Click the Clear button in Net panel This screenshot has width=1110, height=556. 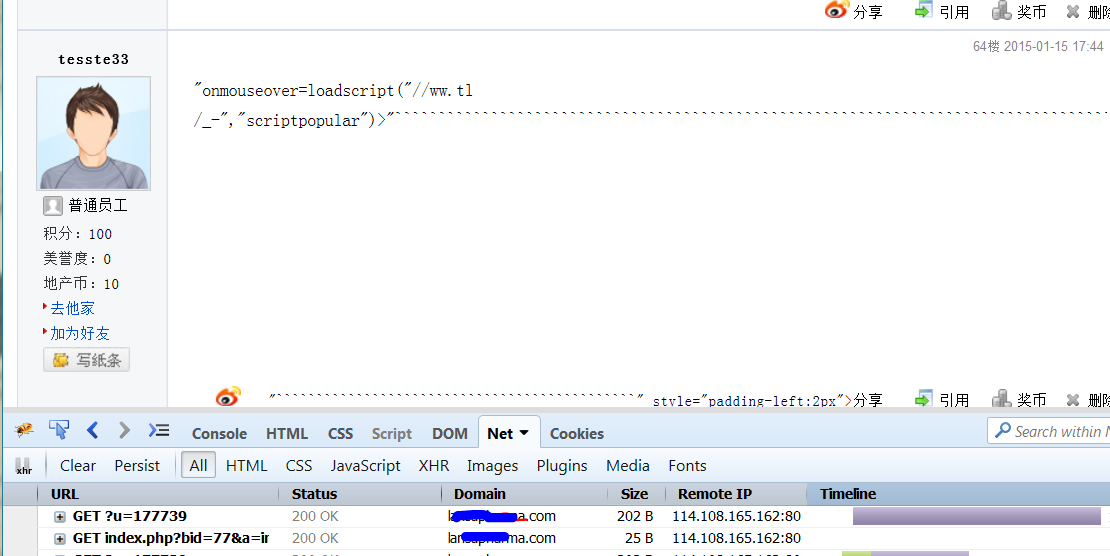pos(78,465)
